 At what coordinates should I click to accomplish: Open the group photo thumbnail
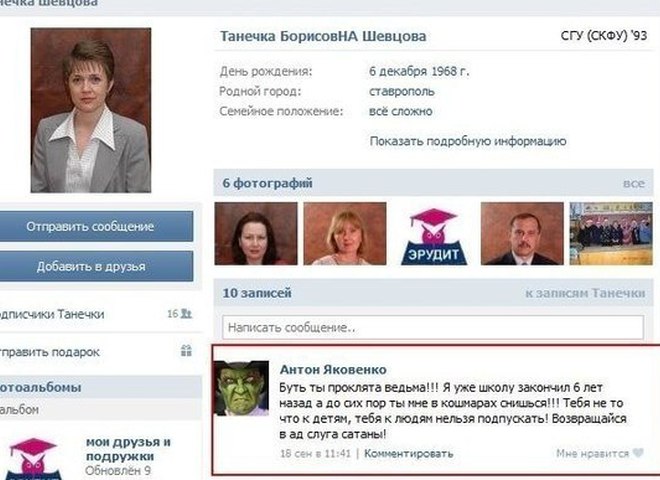pos(611,234)
